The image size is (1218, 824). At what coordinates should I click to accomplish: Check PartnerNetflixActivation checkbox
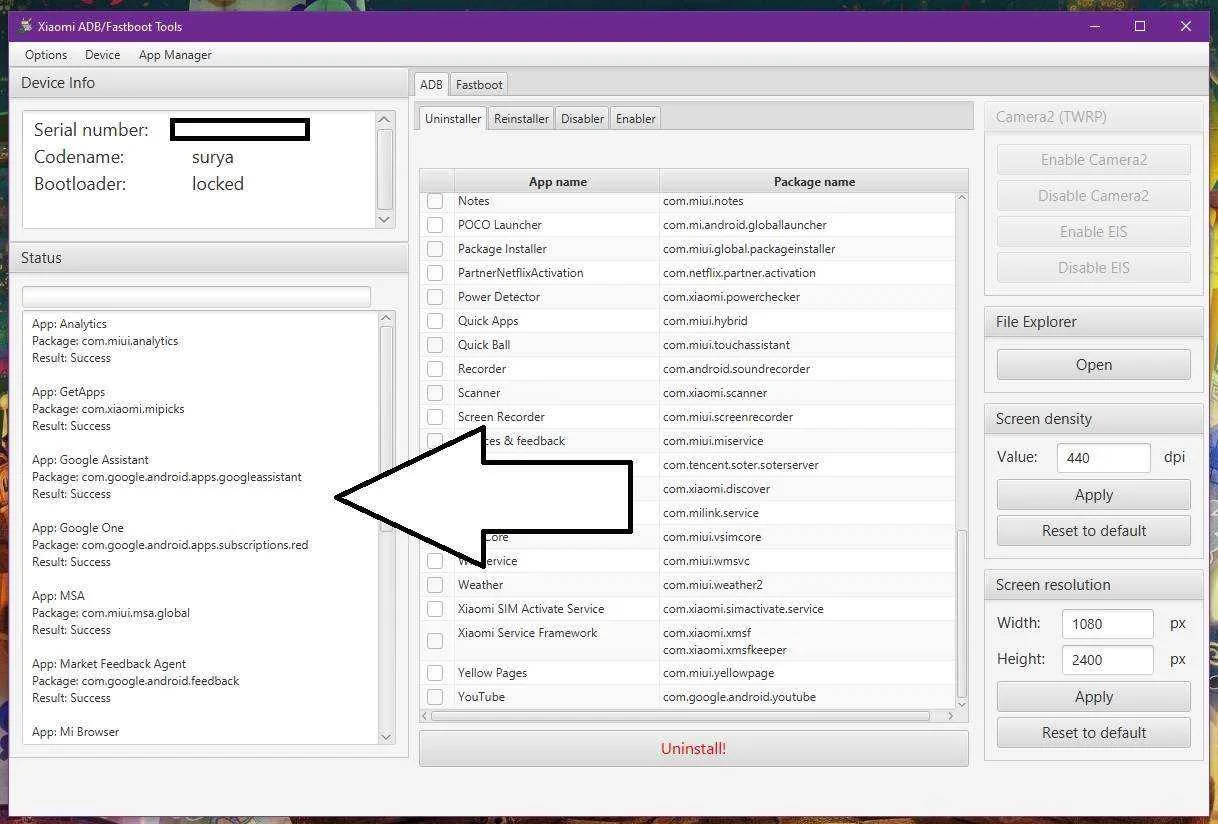pyautogui.click(x=435, y=273)
